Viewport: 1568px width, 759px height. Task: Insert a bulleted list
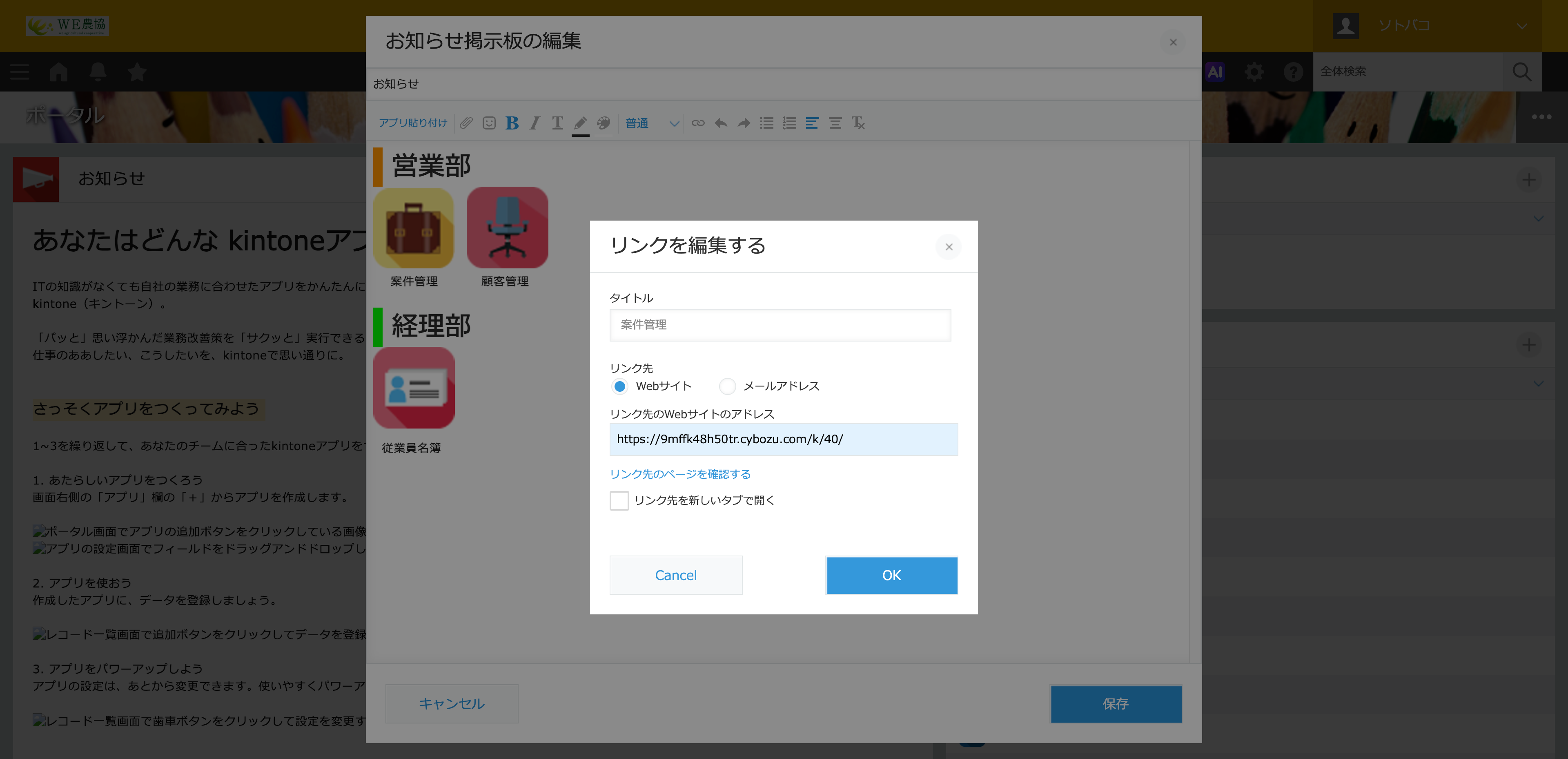click(x=766, y=123)
